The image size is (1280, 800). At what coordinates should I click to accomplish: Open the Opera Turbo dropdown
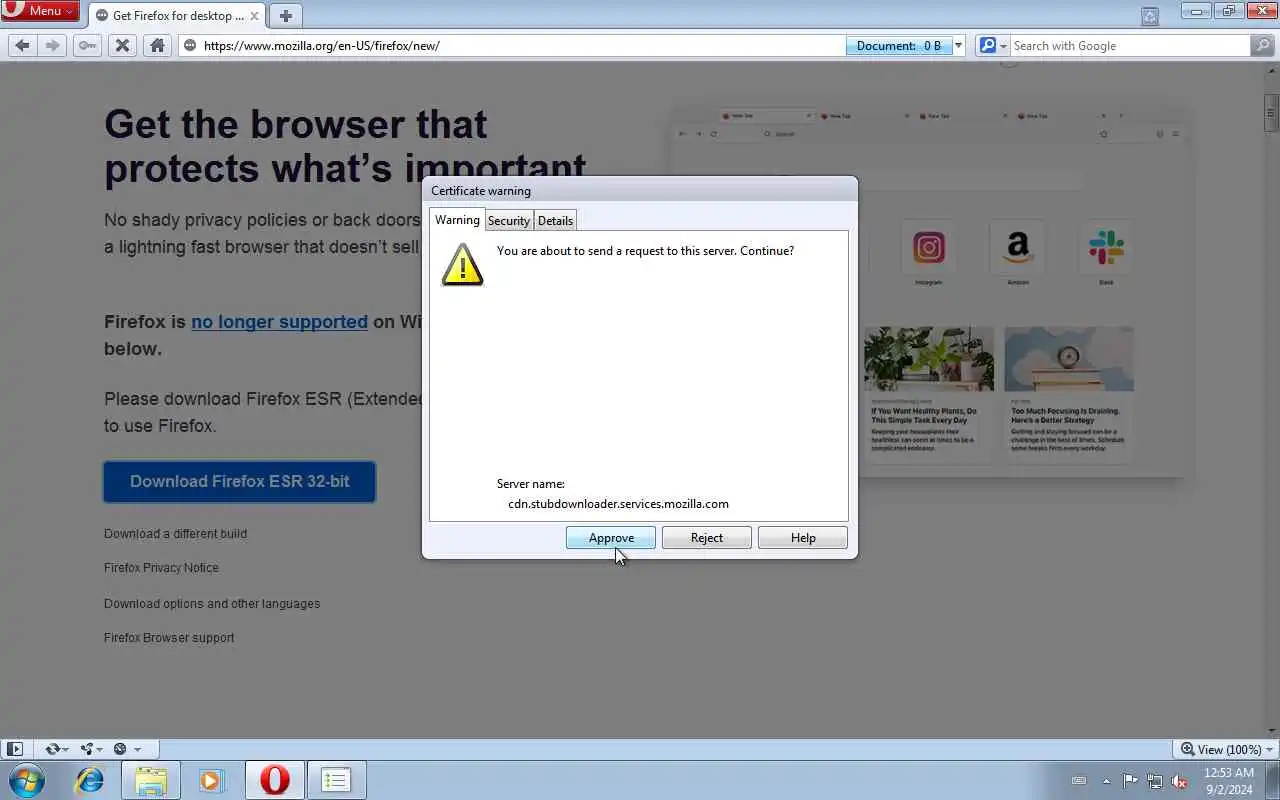click(x=127, y=749)
